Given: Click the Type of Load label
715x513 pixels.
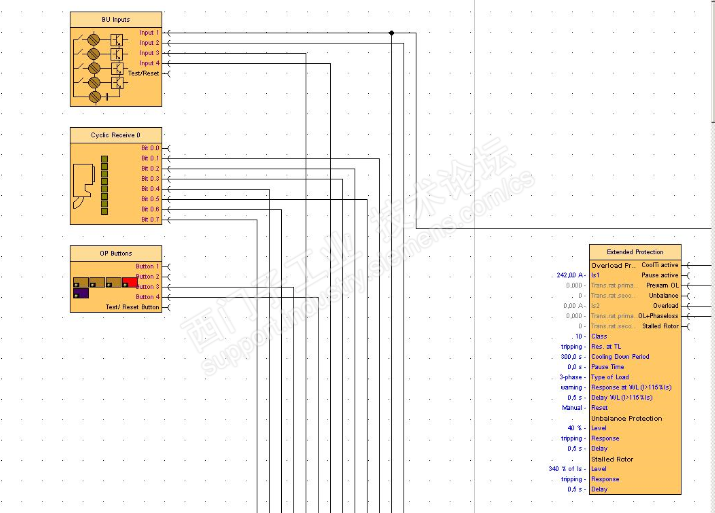Looking at the screenshot, I should (610, 377).
